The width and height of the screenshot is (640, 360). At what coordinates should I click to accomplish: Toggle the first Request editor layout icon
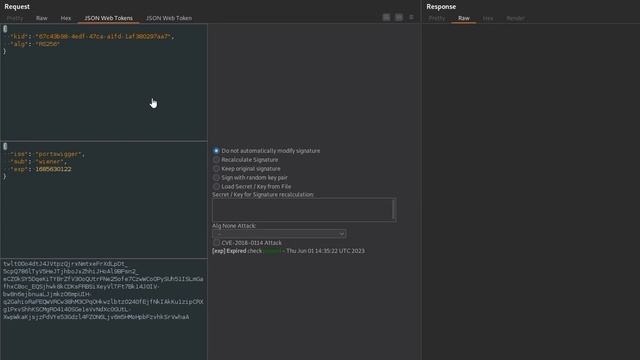[x=386, y=17]
